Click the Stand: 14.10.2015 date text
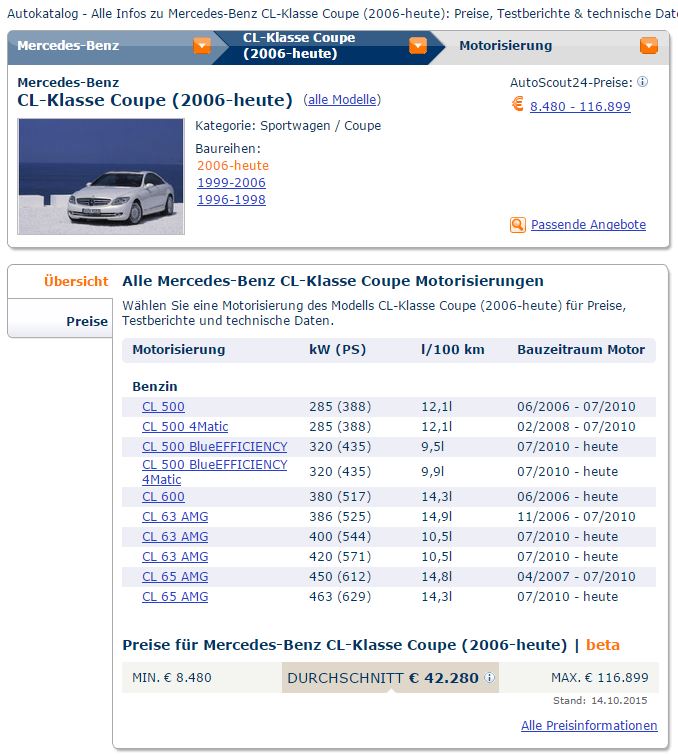The width and height of the screenshot is (678, 754). [x=600, y=701]
